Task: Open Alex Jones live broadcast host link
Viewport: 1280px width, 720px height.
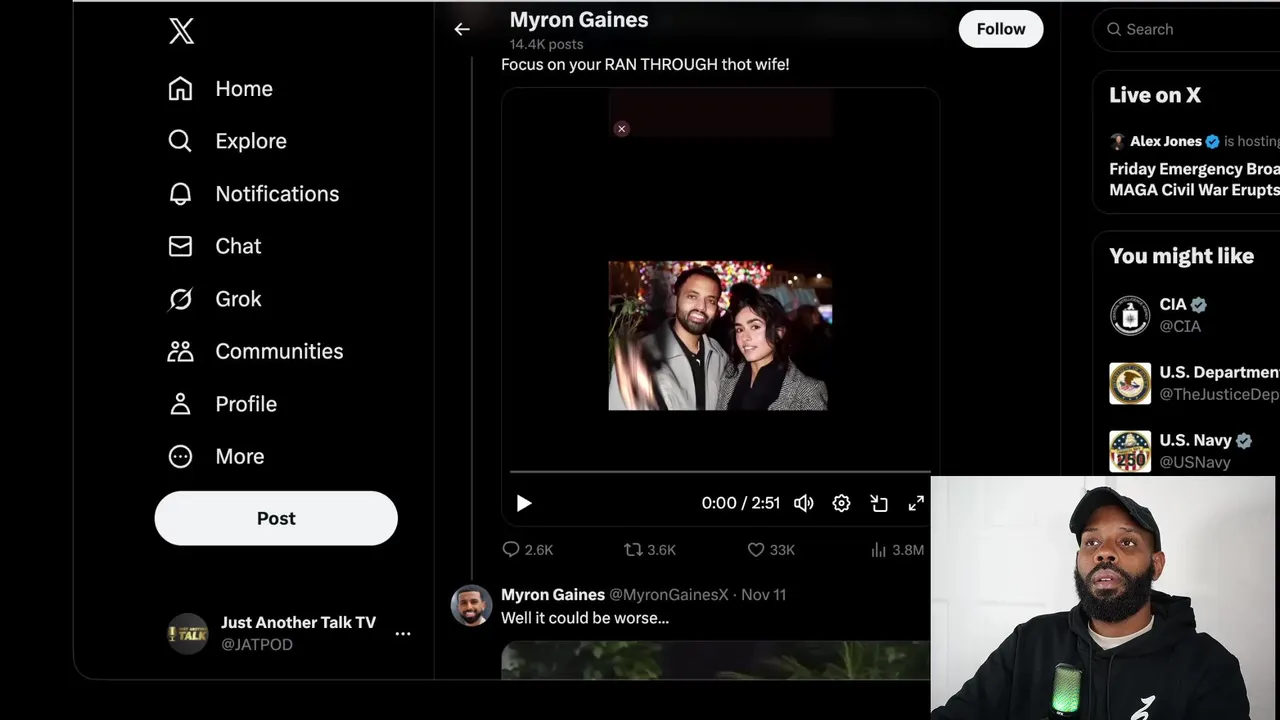Action: point(1166,141)
